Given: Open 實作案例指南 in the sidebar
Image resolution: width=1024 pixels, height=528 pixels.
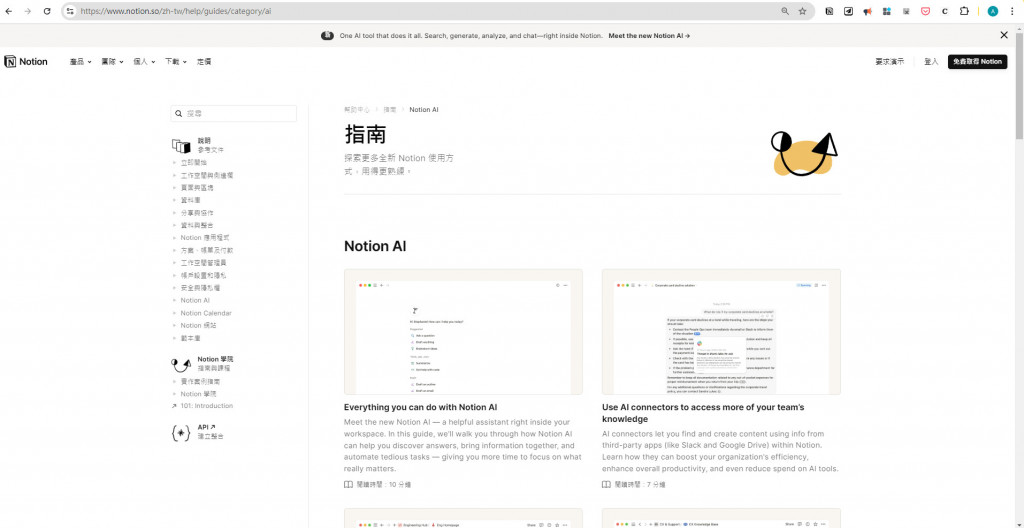Looking at the screenshot, I should pos(200,382).
